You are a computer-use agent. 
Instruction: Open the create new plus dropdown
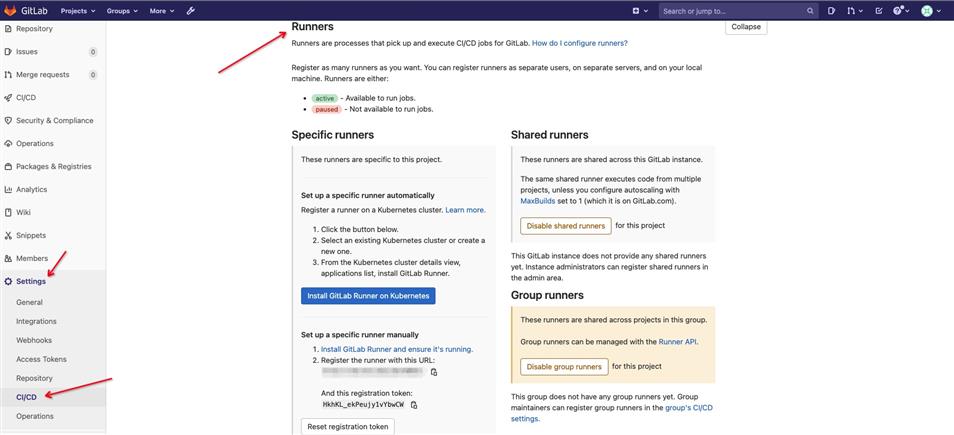(x=640, y=11)
